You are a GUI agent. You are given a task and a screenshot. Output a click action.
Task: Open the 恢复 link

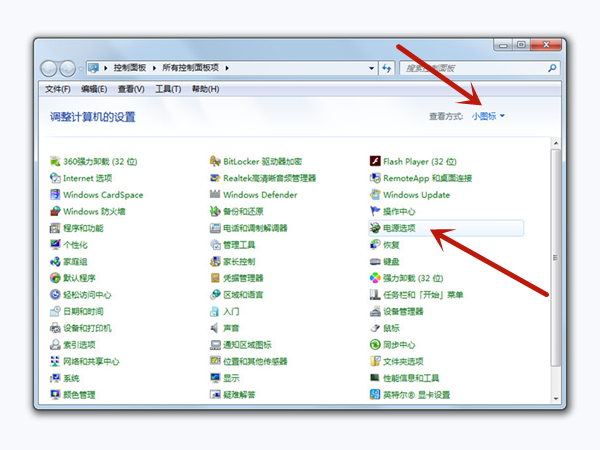[x=391, y=245]
